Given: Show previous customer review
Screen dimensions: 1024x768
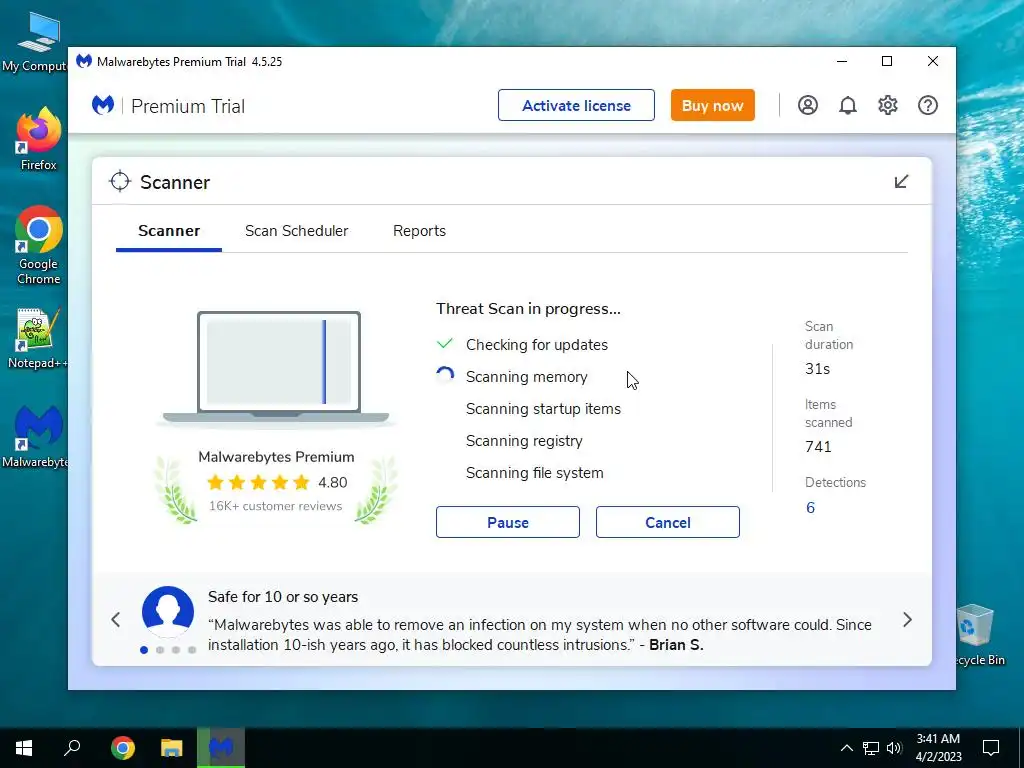Looking at the screenshot, I should [116, 619].
